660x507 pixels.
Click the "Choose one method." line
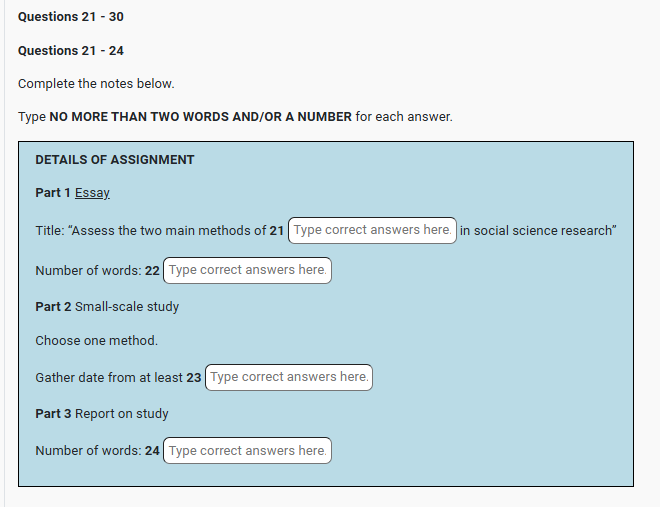(x=96, y=341)
